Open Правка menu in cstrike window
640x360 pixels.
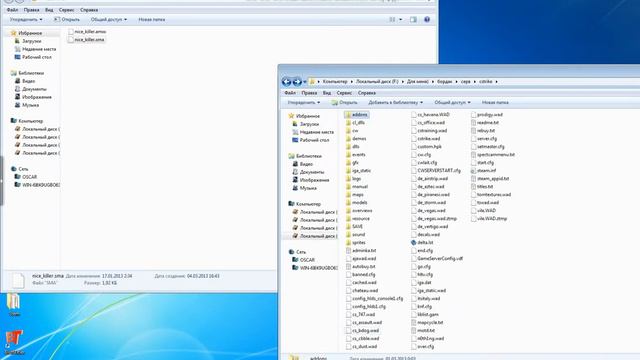pyautogui.click(x=309, y=93)
